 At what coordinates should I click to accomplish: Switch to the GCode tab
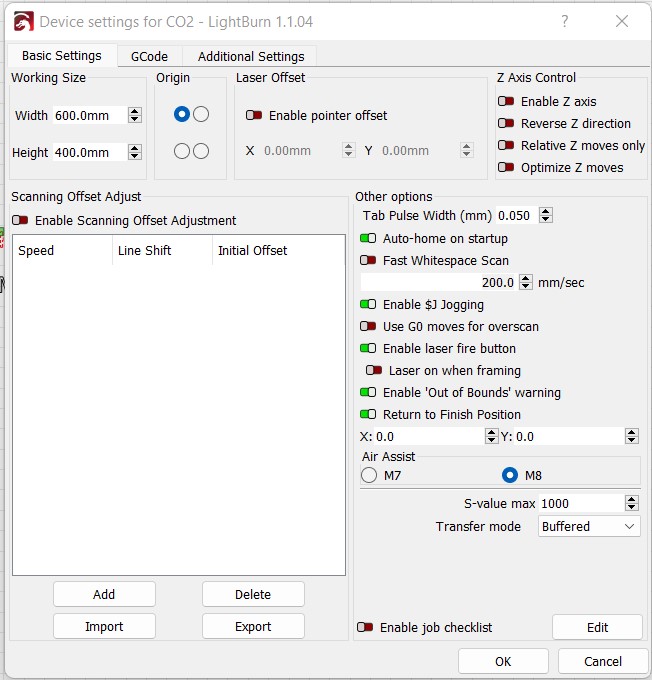point(149,56)
